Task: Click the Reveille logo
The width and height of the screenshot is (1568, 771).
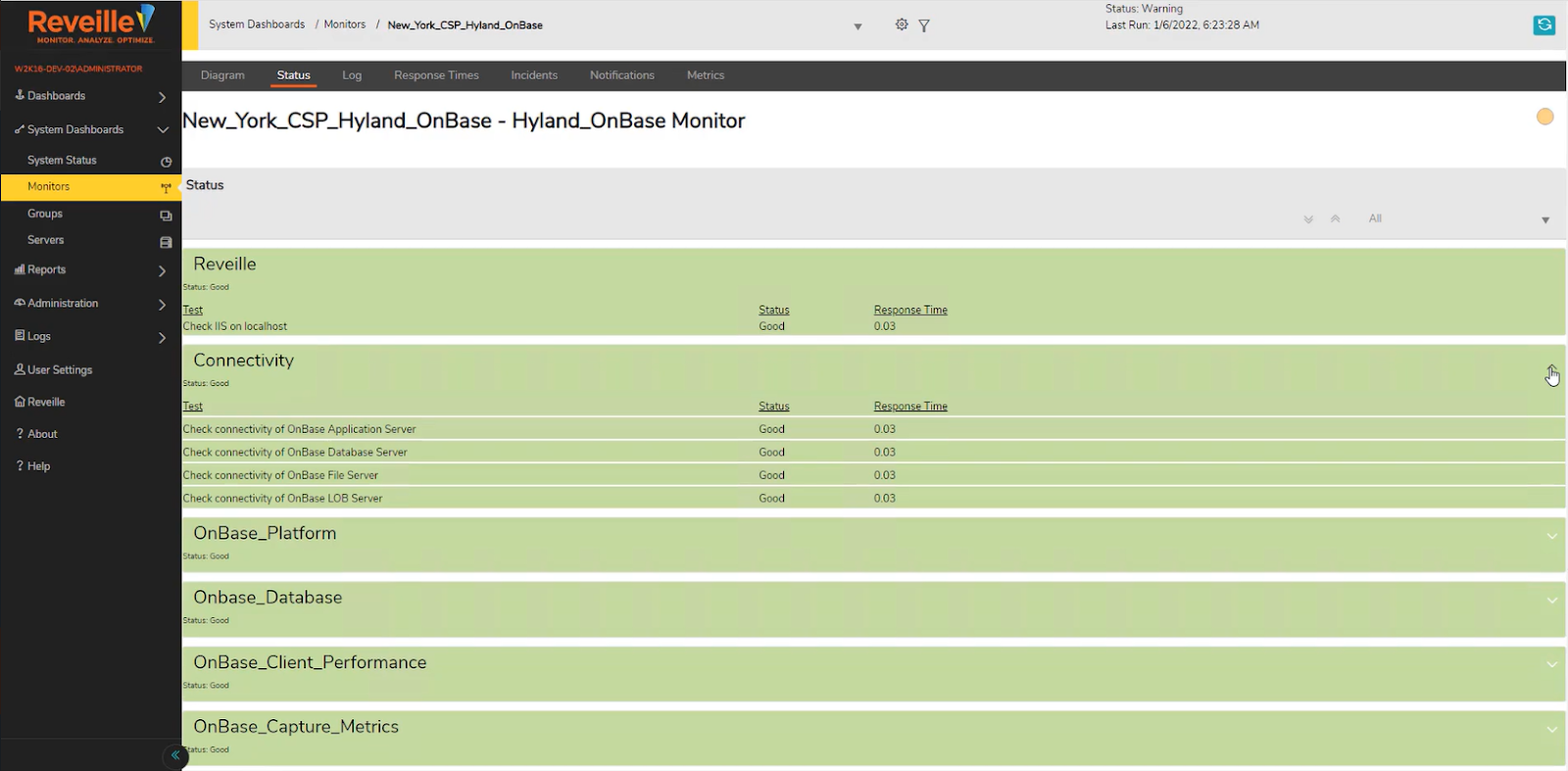Action: point(90,24)
